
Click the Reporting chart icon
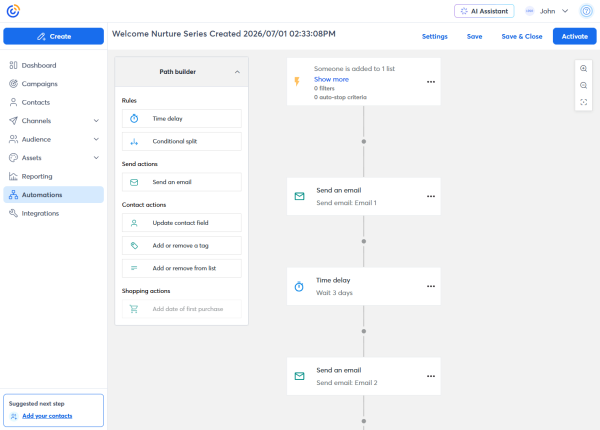pos(13,176)
